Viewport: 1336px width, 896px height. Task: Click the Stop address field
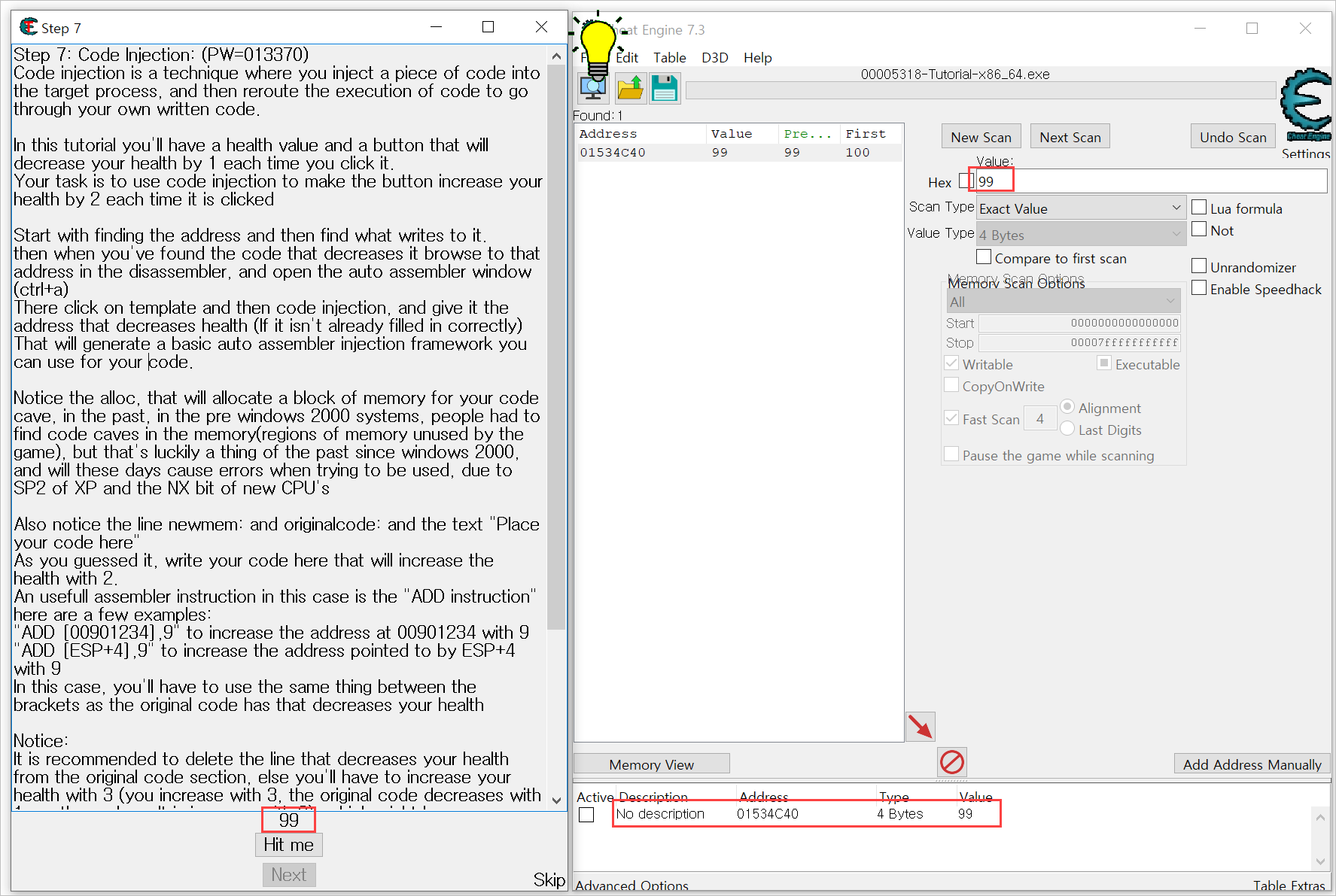coord(1079,342)
